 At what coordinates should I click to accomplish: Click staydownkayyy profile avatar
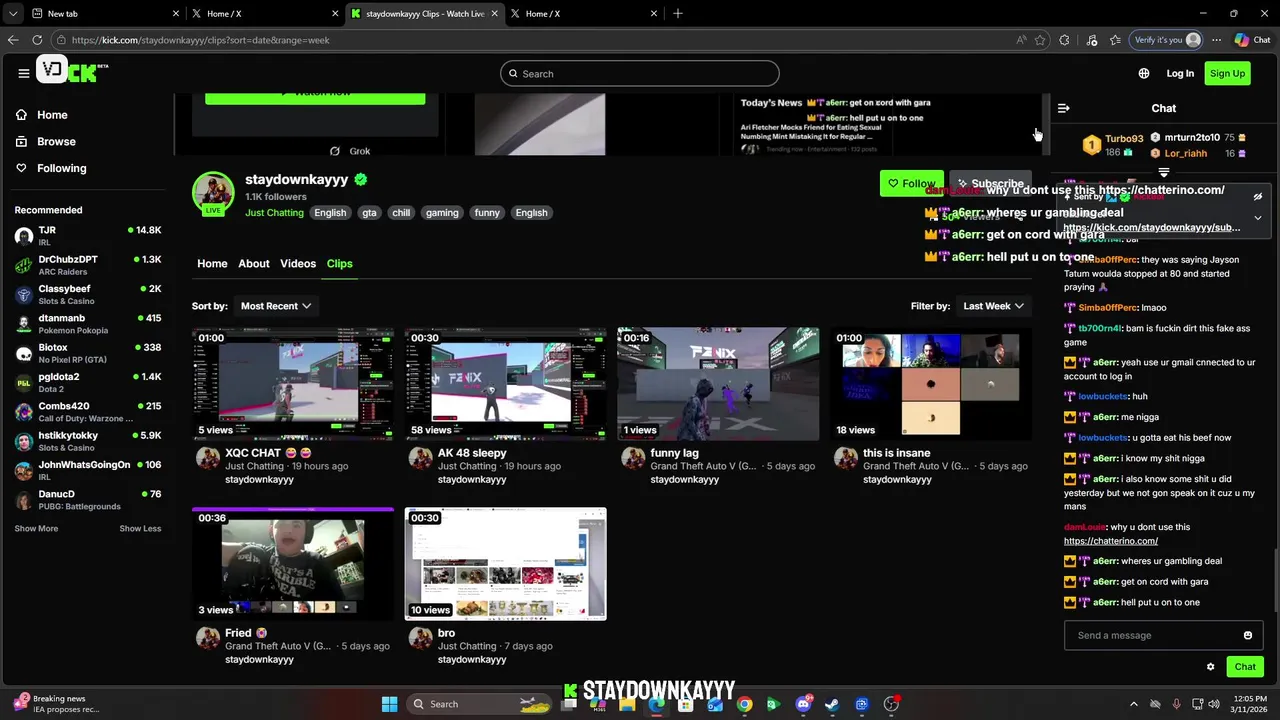213,193
